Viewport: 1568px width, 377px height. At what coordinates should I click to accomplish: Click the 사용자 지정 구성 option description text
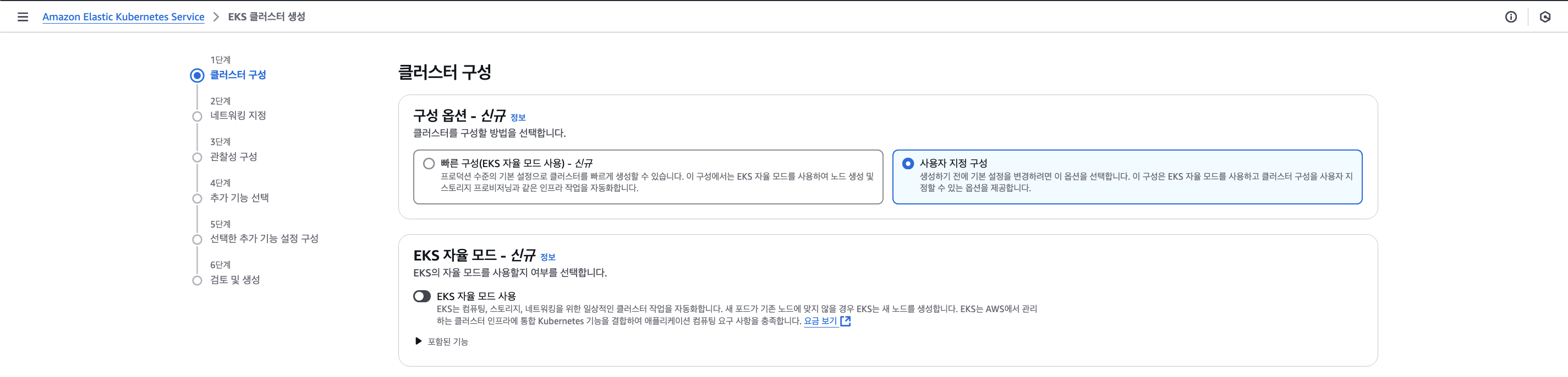click(x=1136, y=182)
